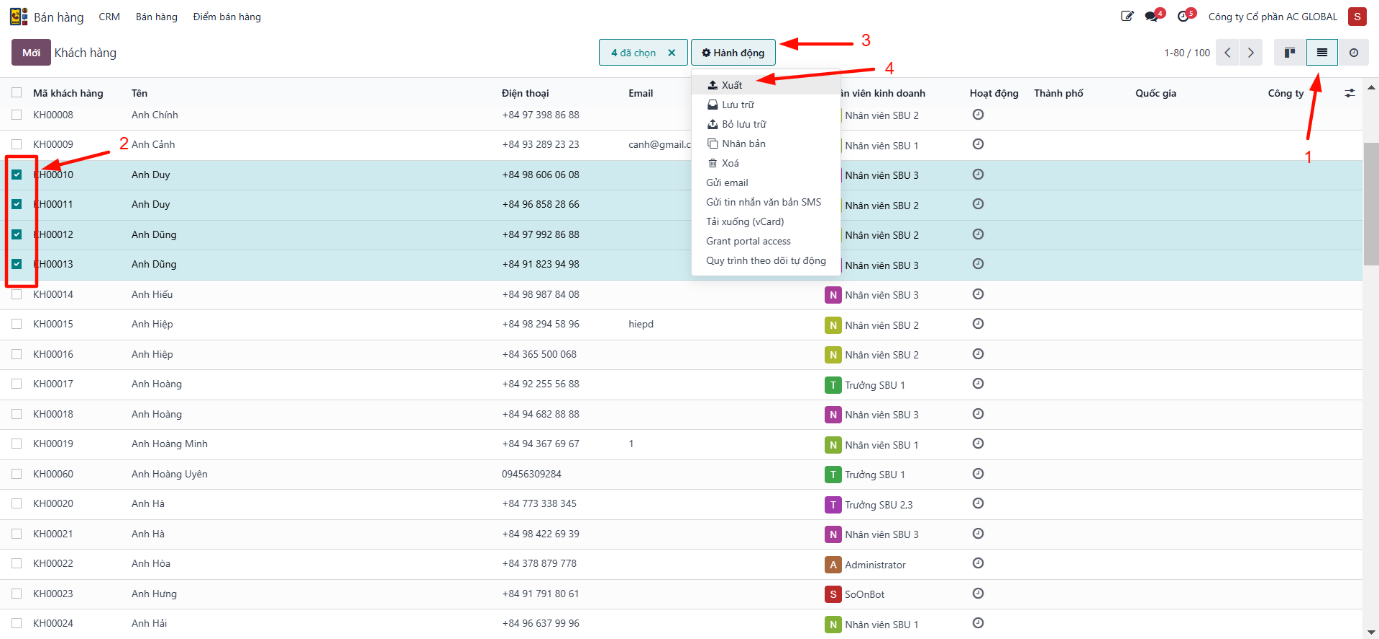The height and width of the screenshot is (639, 1379).
Task: Click Trưởng SBU 2.3 avatar icon
Action: pyautogui.click(x=833, y=505)
